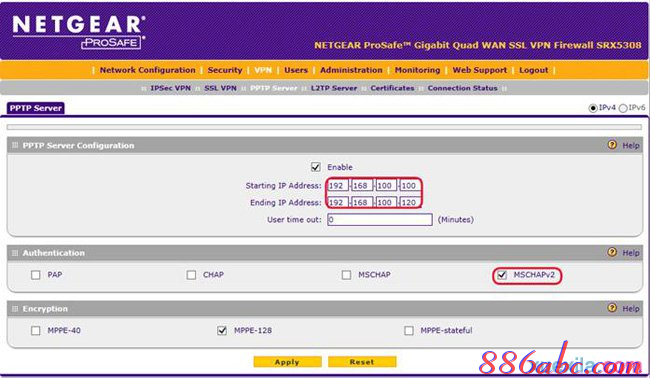Open the Users menu
This screenshot has height=378, width=650.
(x=296, y=70)
